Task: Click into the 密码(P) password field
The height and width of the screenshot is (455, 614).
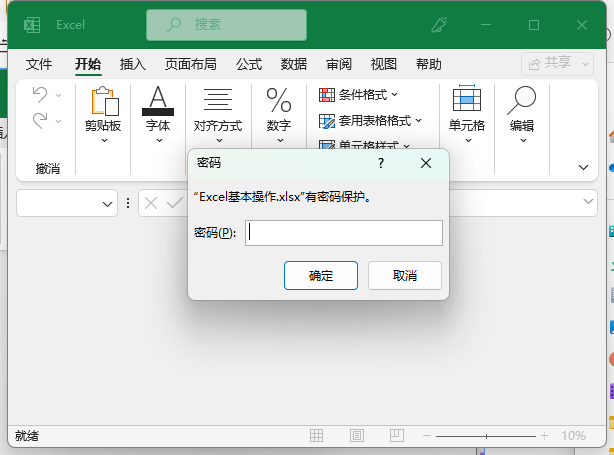Action: (344, 233)
